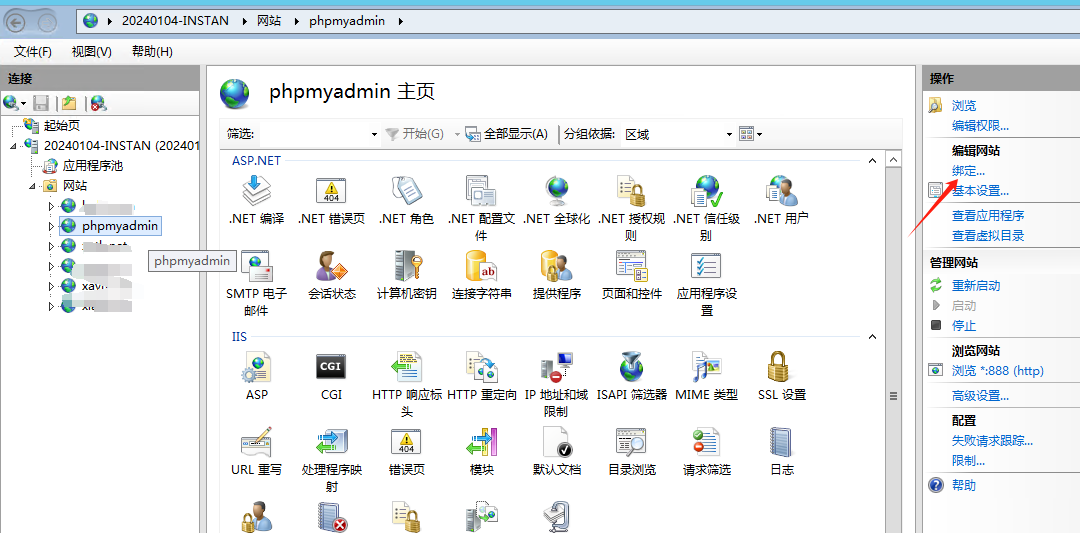Click the 编辑权限... link
Viewport: 1080px width, 533px height.
pos(981,126)
